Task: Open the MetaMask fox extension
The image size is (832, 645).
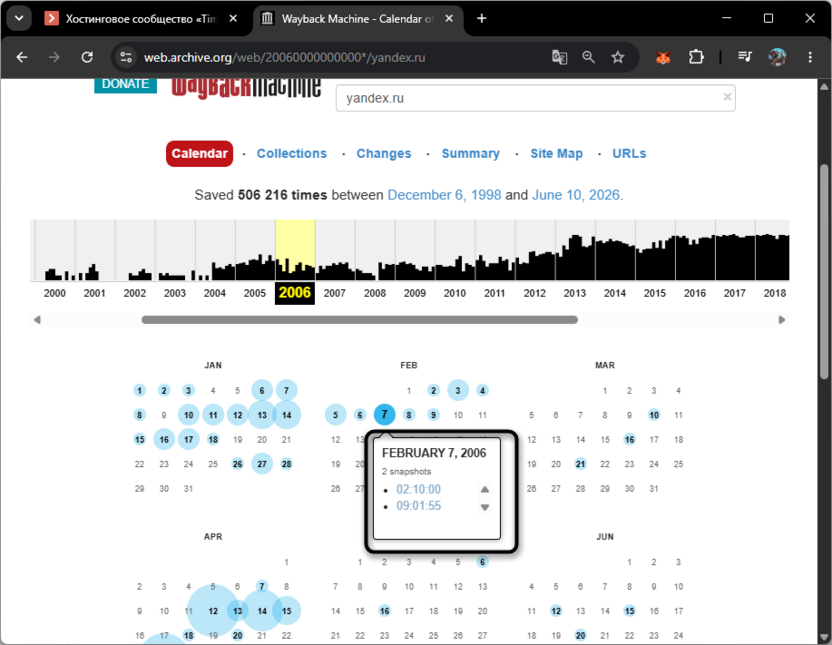Action: click(663, 57)
